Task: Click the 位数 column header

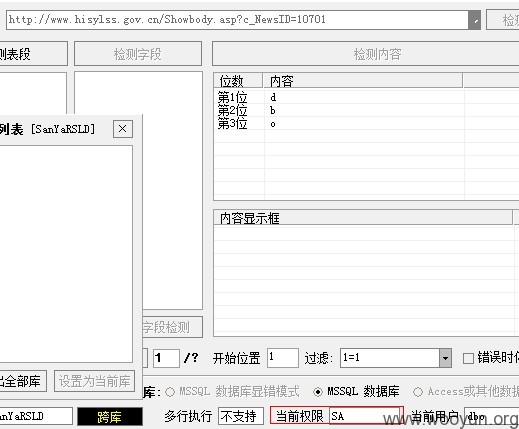Action: point(238,81)
